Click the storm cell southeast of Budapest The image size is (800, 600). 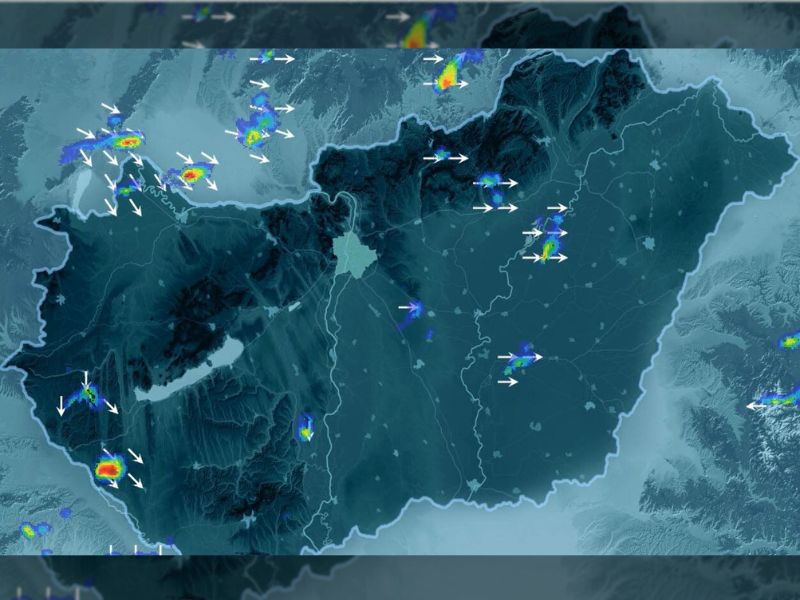coord(412,311)
